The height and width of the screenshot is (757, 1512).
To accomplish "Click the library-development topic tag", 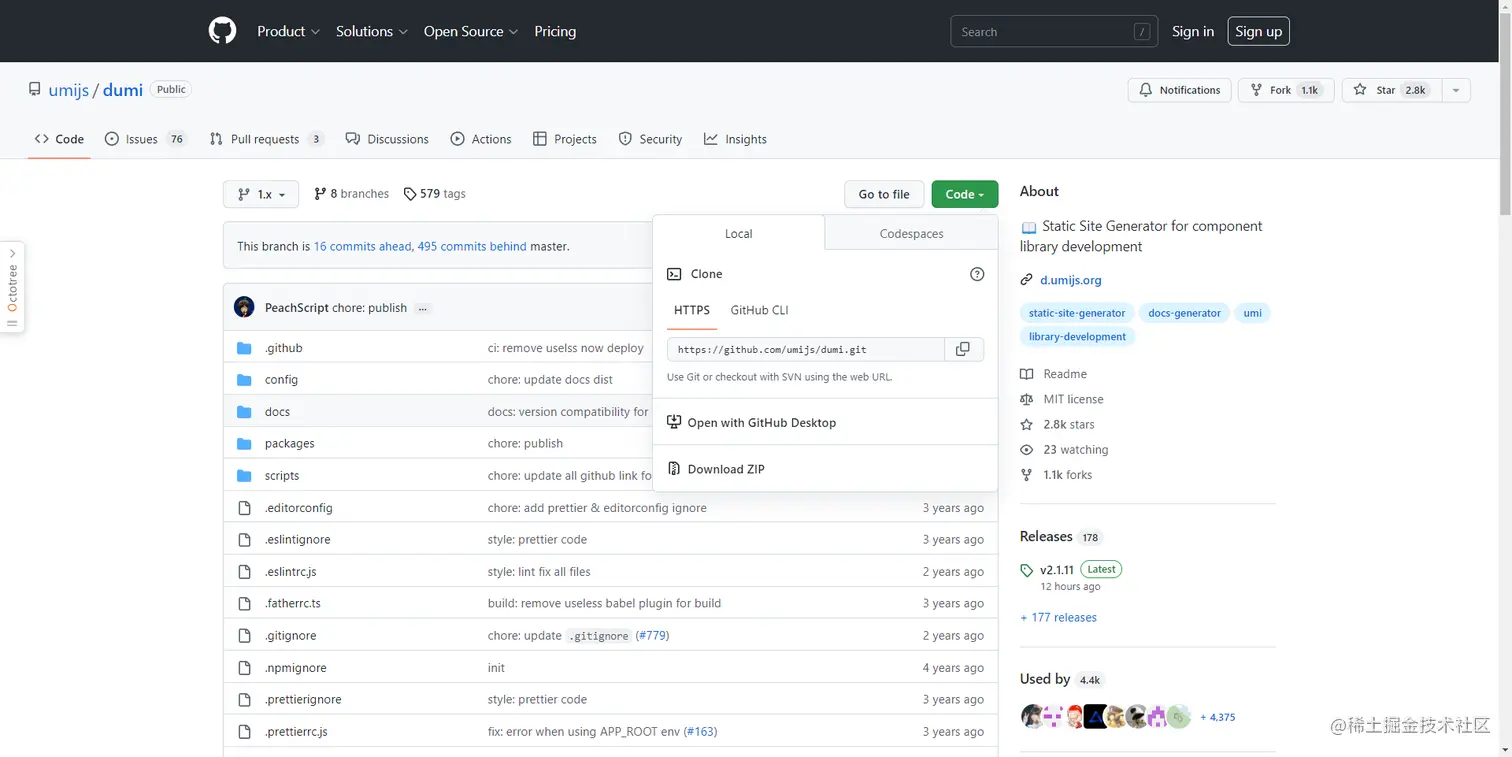I will coord(1077,337).
